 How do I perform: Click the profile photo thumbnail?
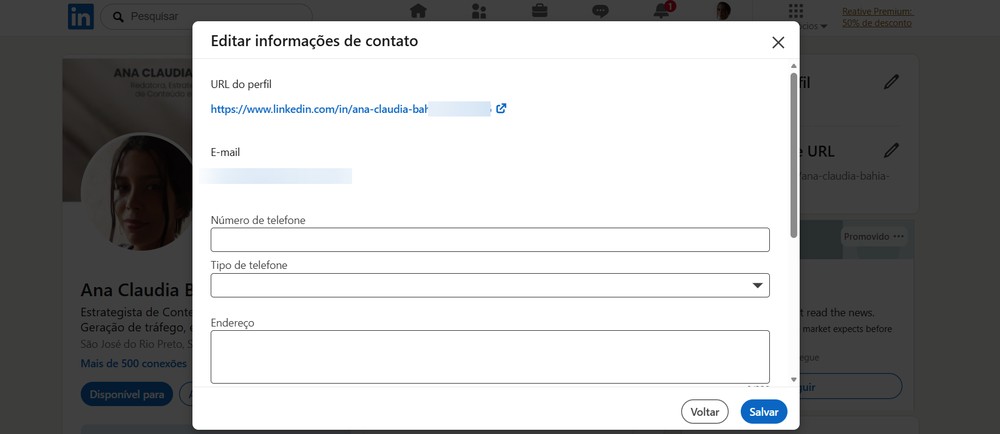[136, 192]
